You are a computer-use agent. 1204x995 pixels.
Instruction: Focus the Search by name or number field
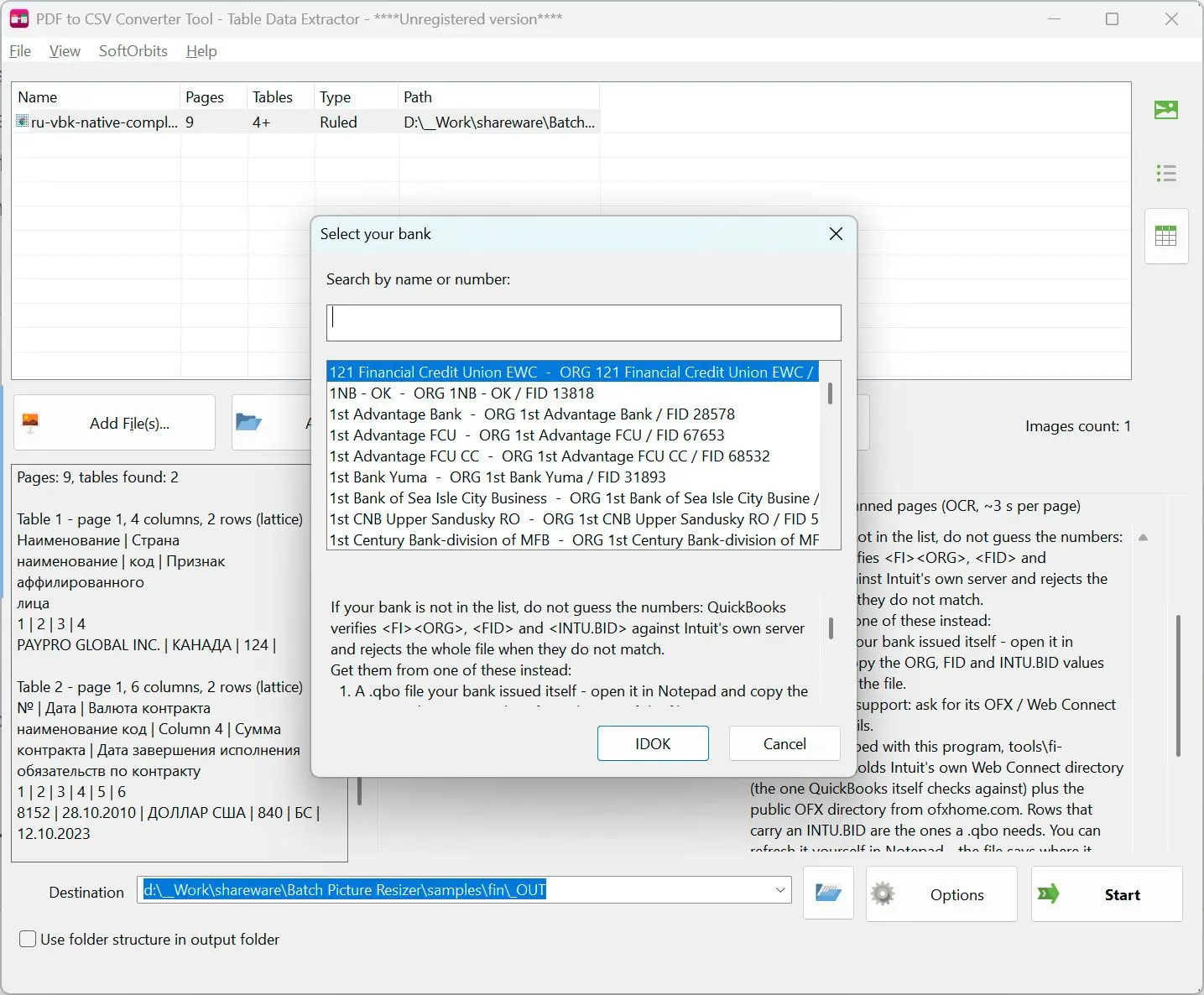tap(584, 323)
